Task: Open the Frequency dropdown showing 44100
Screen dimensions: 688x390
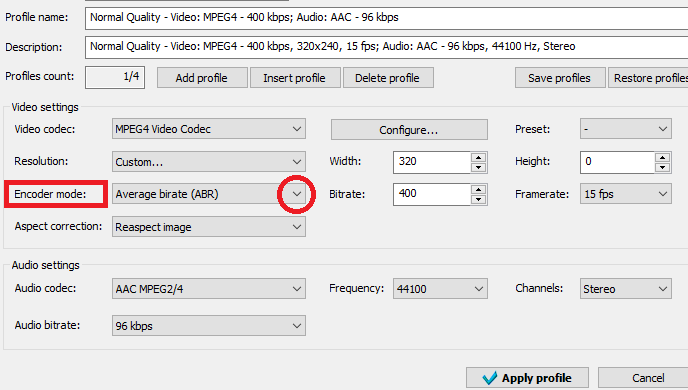Action: click(440, 289)
